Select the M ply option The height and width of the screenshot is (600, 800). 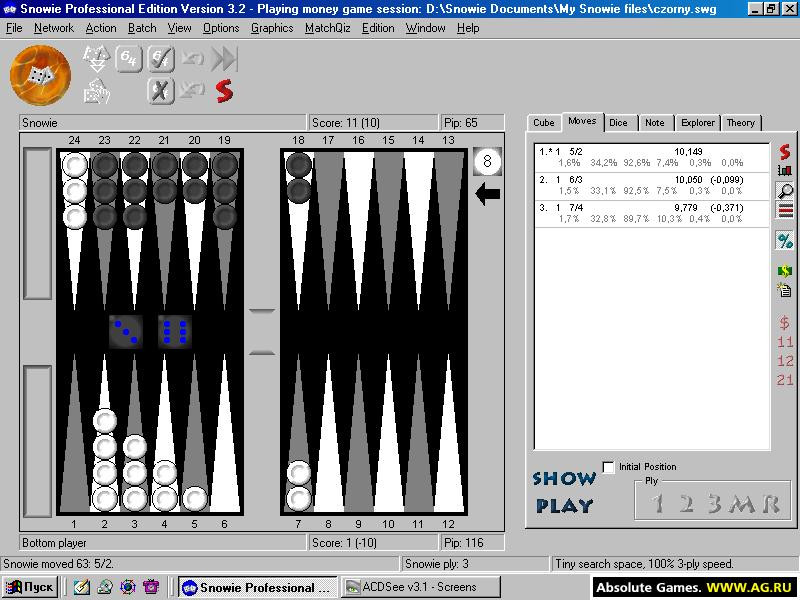[x=741, y=503]
